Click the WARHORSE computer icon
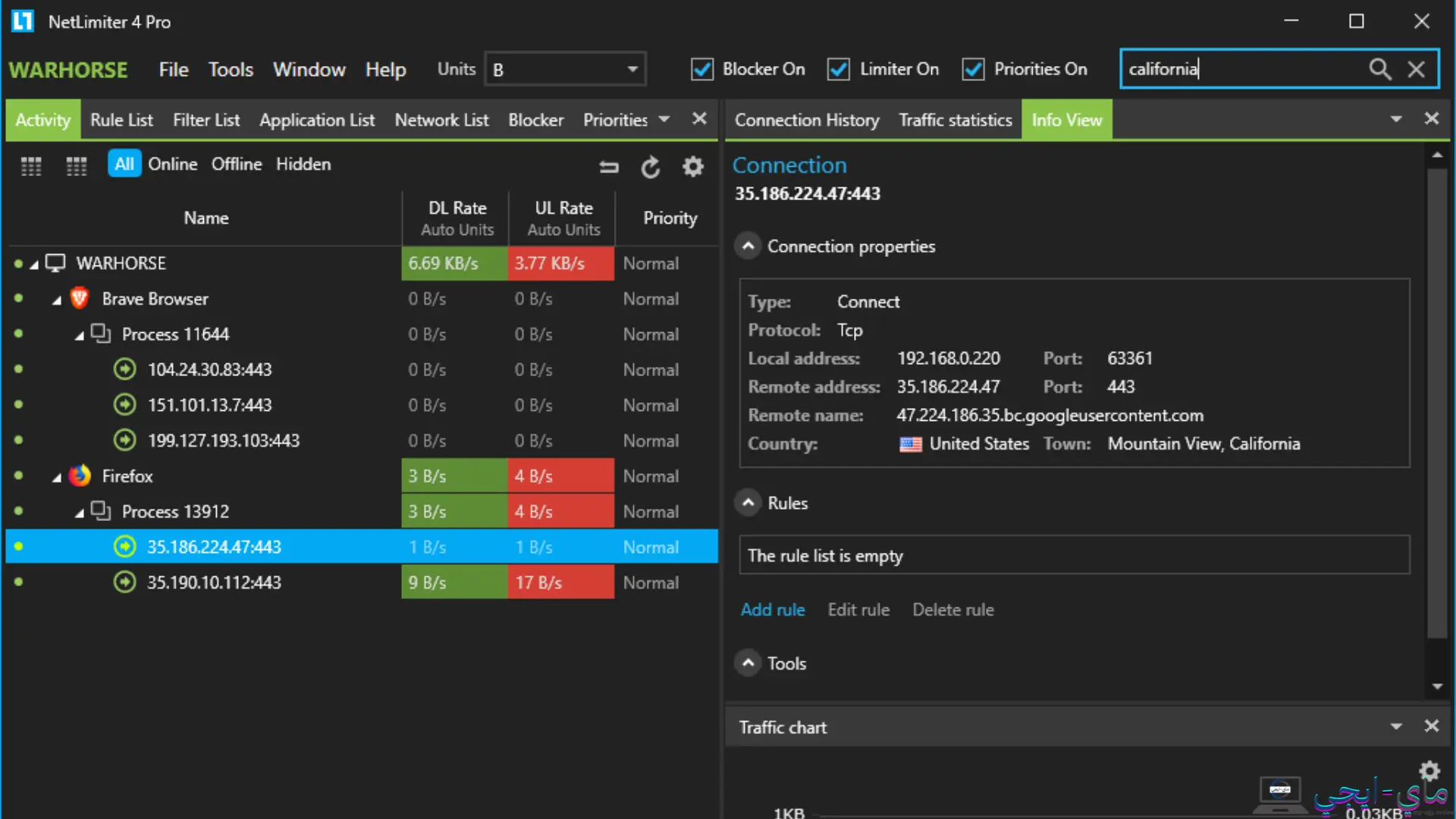The height and width of the screenshot is (819, 1456). click(55, 263)
